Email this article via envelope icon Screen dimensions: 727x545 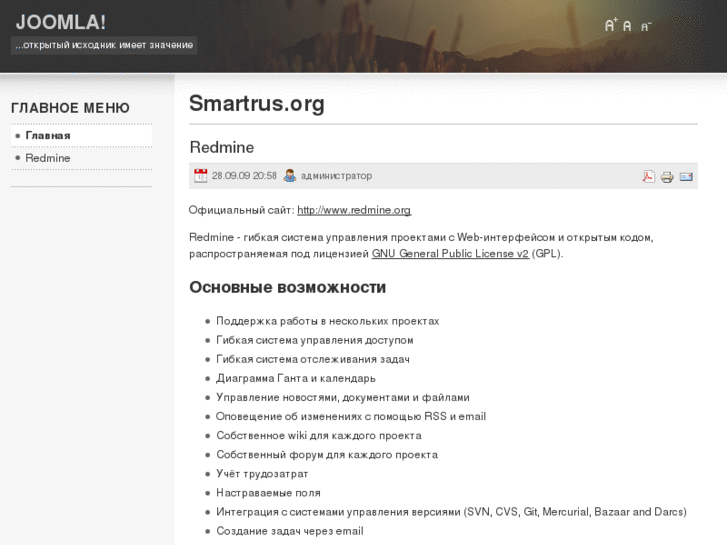[x=686, y=176]
